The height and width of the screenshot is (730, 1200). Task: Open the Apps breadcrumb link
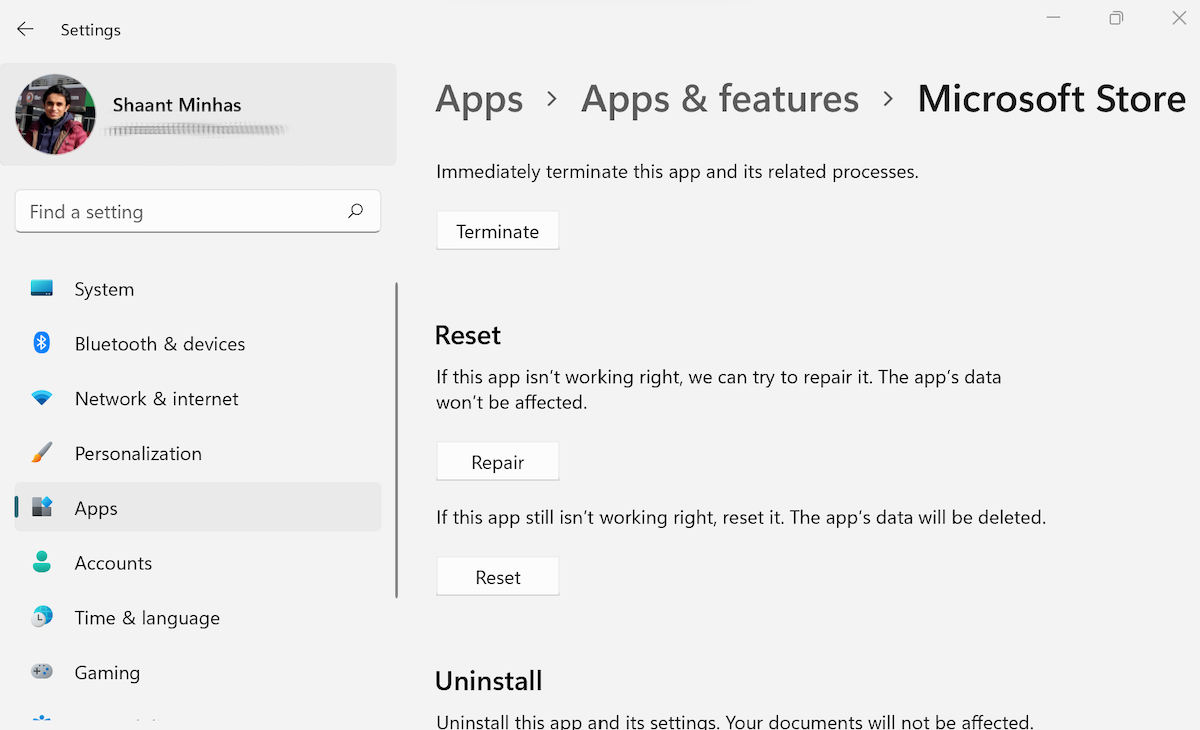point(479,98)
